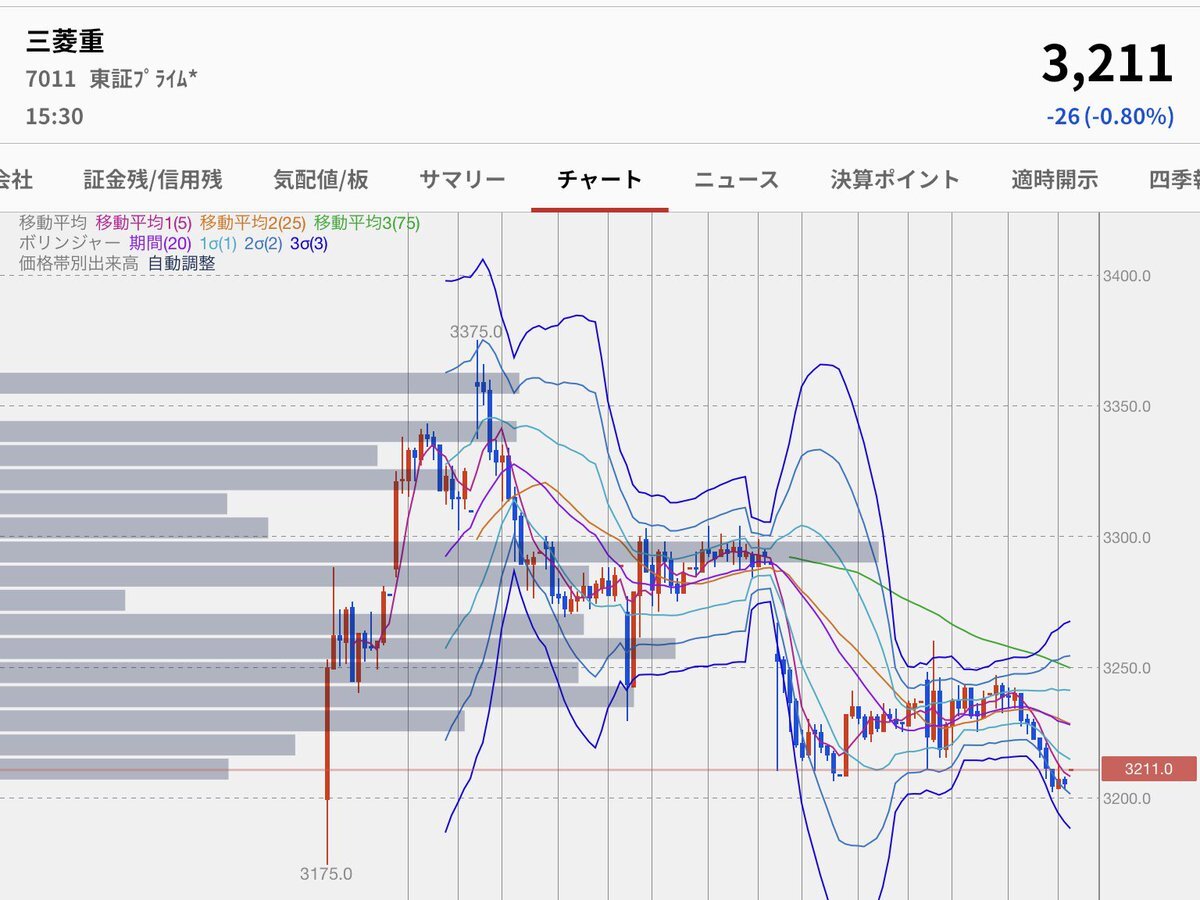This screenshot has width=1200, height=900.
Task: Click the 移動平均1(5) legend label
Action: pos(143,224)
